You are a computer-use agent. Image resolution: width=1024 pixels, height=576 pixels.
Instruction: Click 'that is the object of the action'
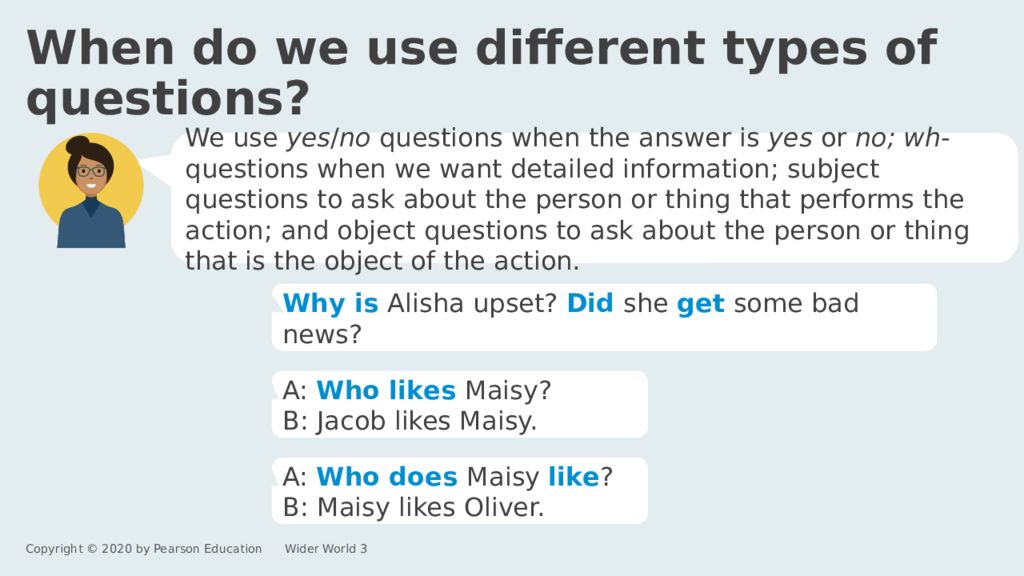click(382, 261)
